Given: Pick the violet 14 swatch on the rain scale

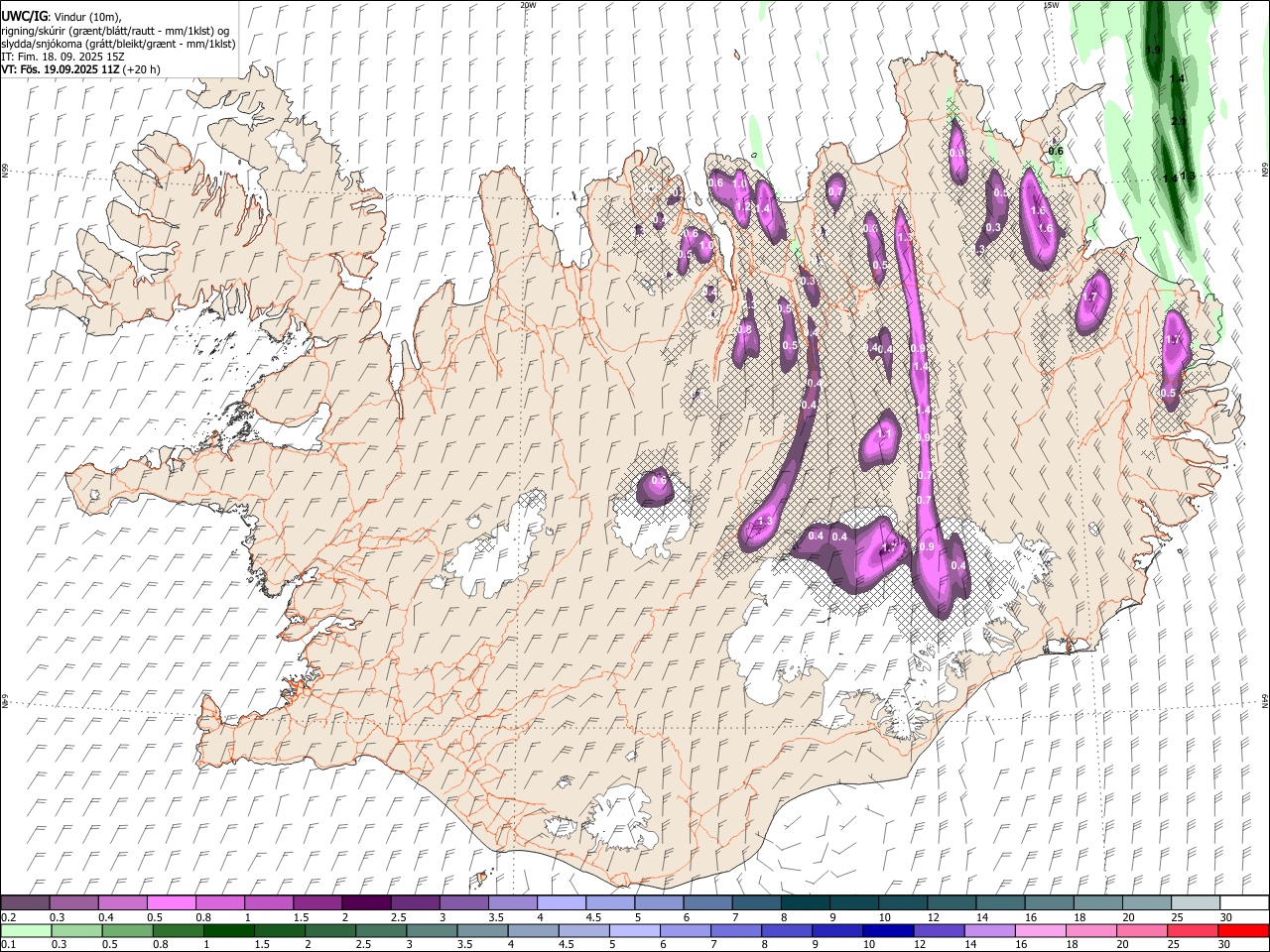Looking at the screenshot, I should point(989,930).
